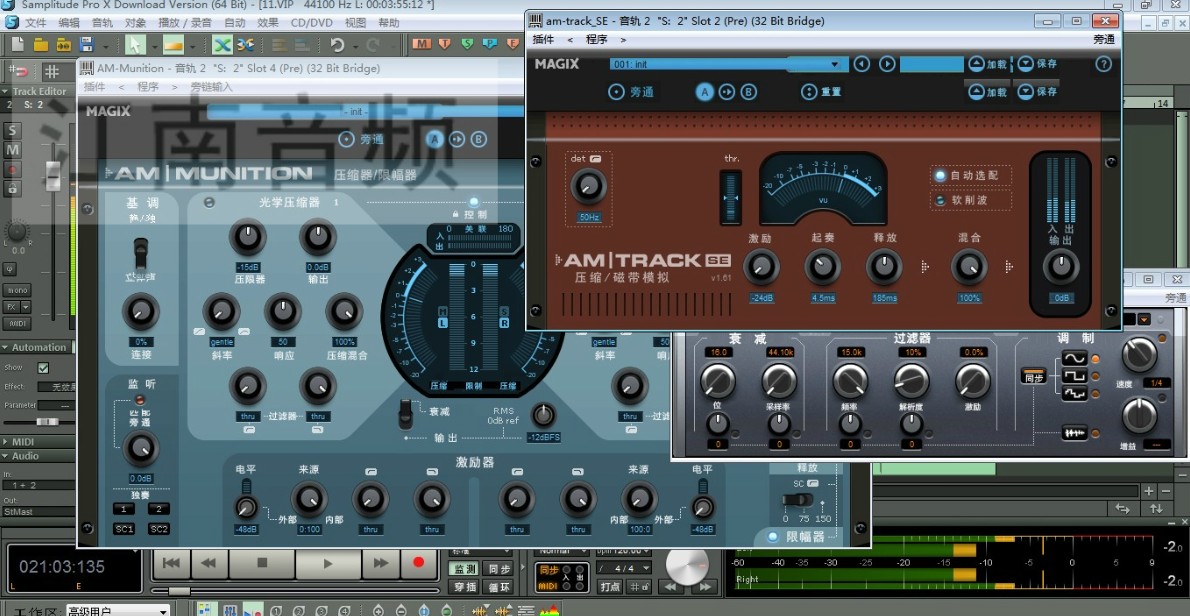Click next preset arrow in am-track window
Viewport: 1190px width, 616px height.
887,64
